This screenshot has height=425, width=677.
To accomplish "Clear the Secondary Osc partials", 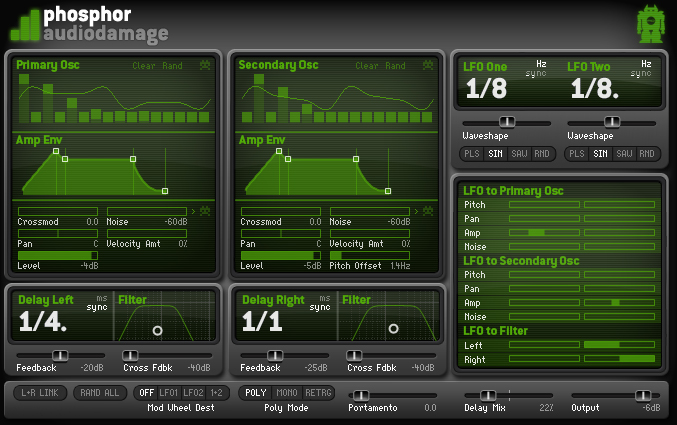I will [x=367, y=66].
